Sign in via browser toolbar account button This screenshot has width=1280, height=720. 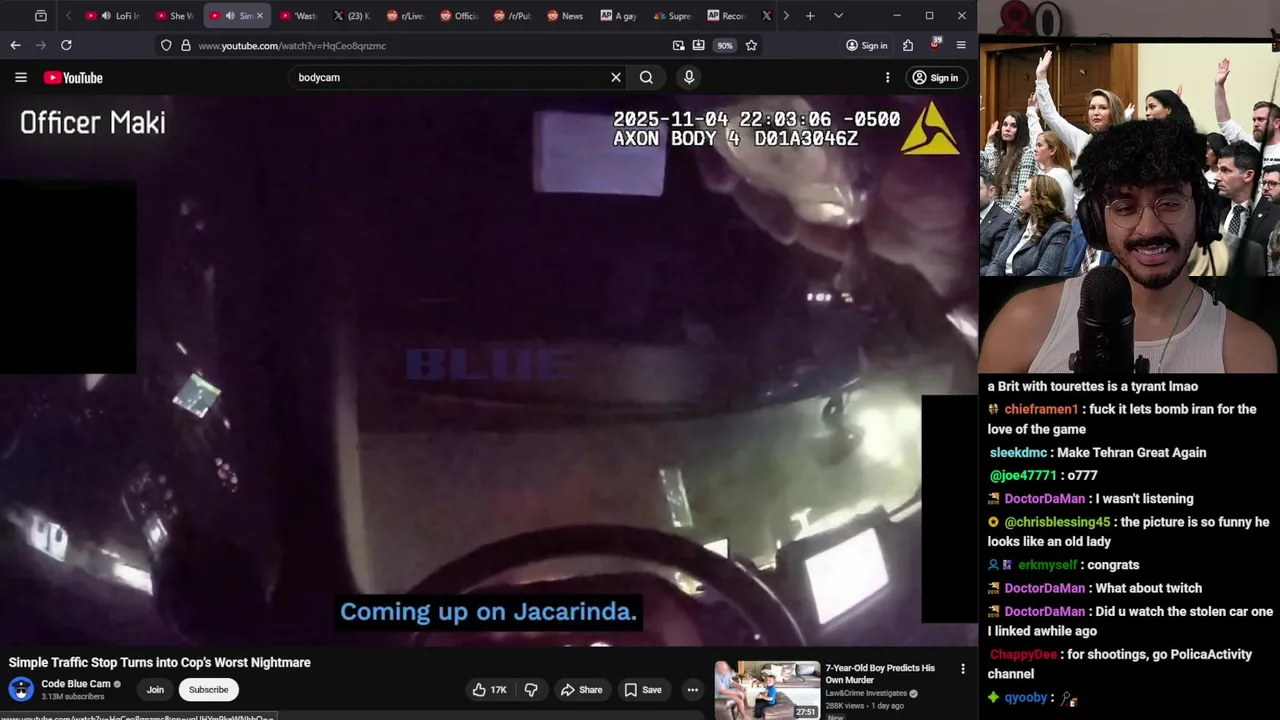pyautogui.click(x=866, y=45)
